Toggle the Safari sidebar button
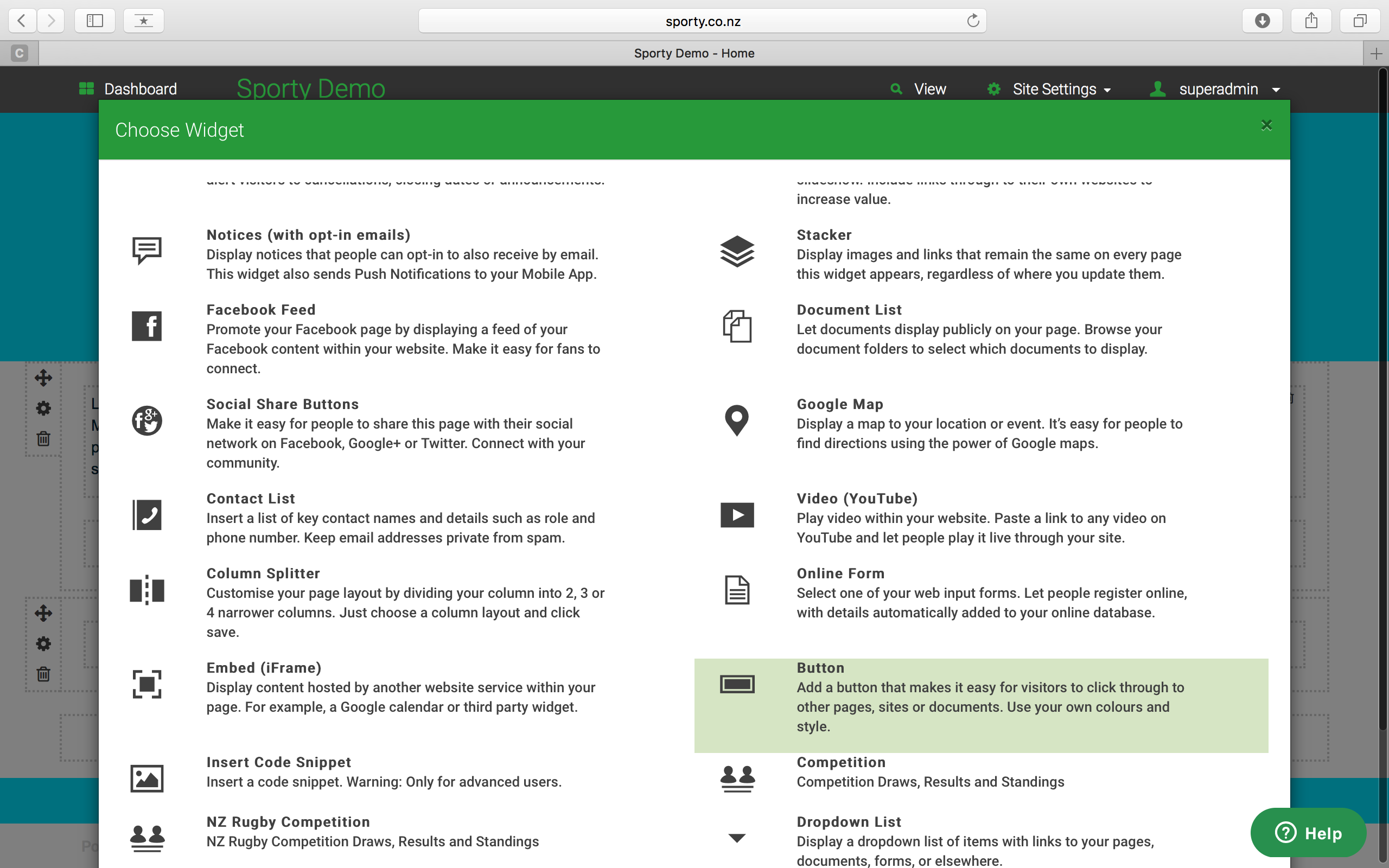 point(95,21)
